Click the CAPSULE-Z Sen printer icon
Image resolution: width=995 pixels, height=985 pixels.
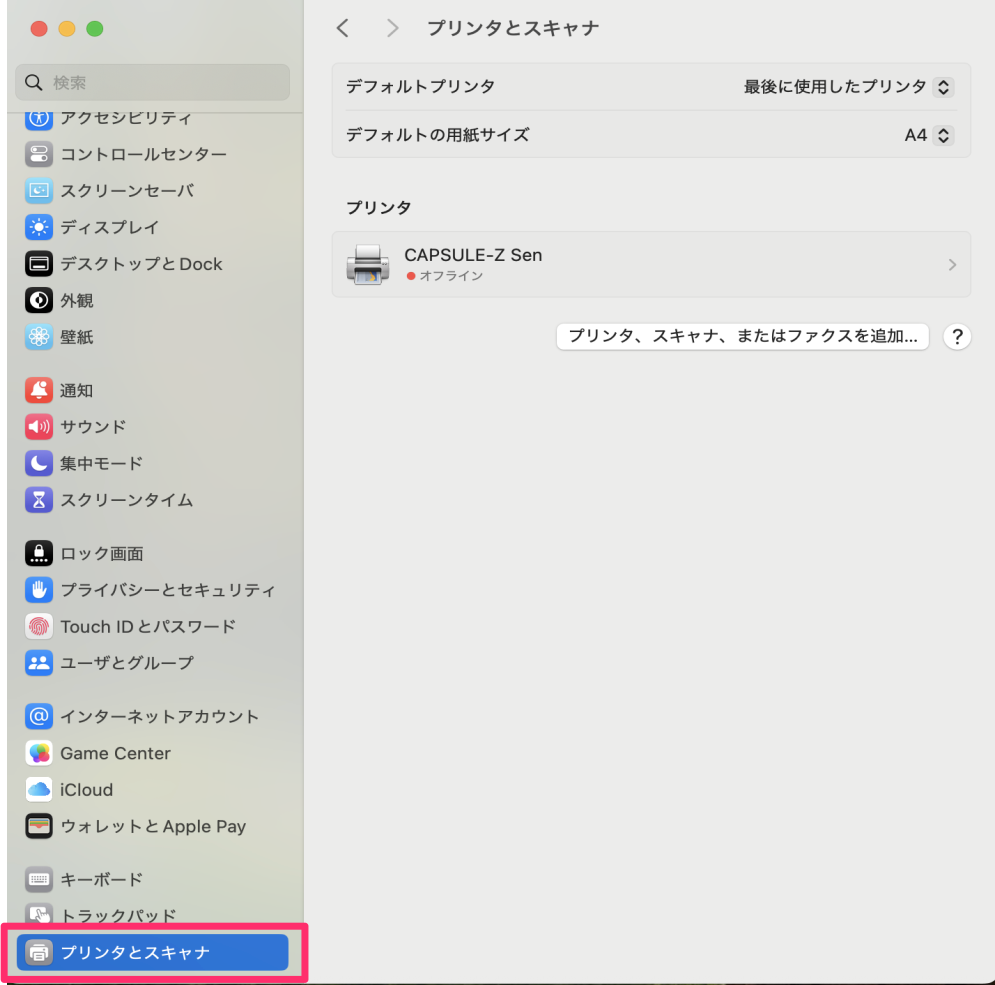click(x=368, y=264)
